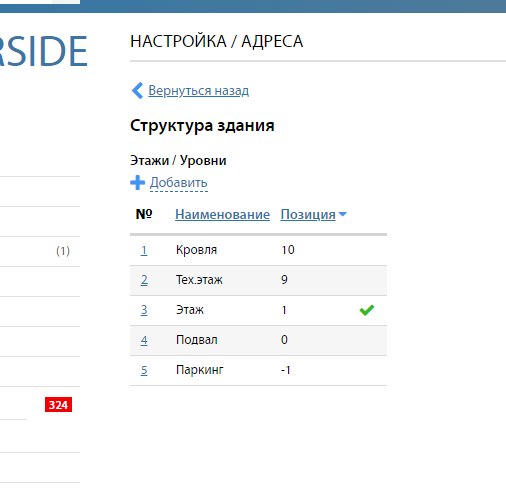The height and width of the screenshot is (489, 506).
Task: Open row number 5 link
Action: coord(144,370)
